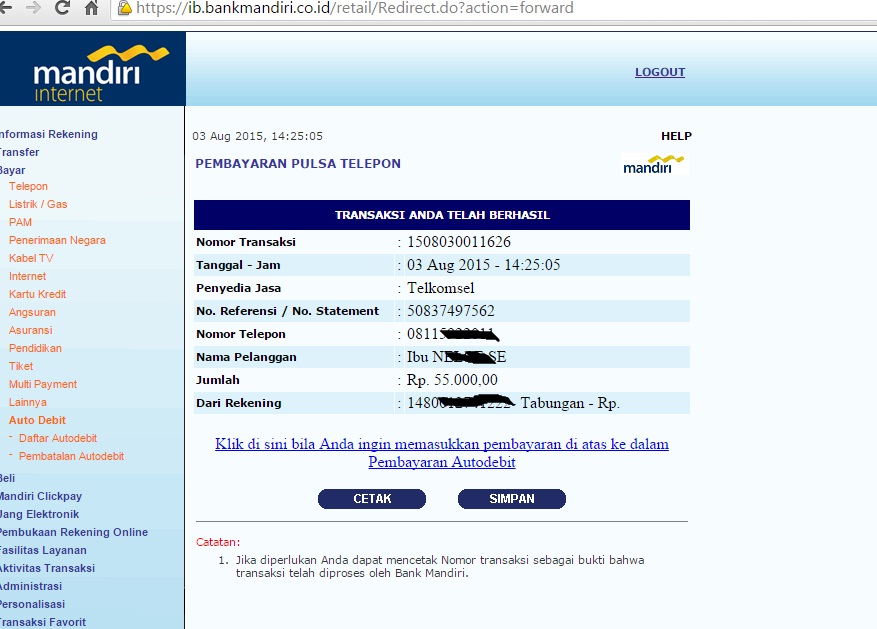Open Telepon under Bayar
The width and height of the screenshot is (877, 629).
pyautogui.click(x=28, y=186)
